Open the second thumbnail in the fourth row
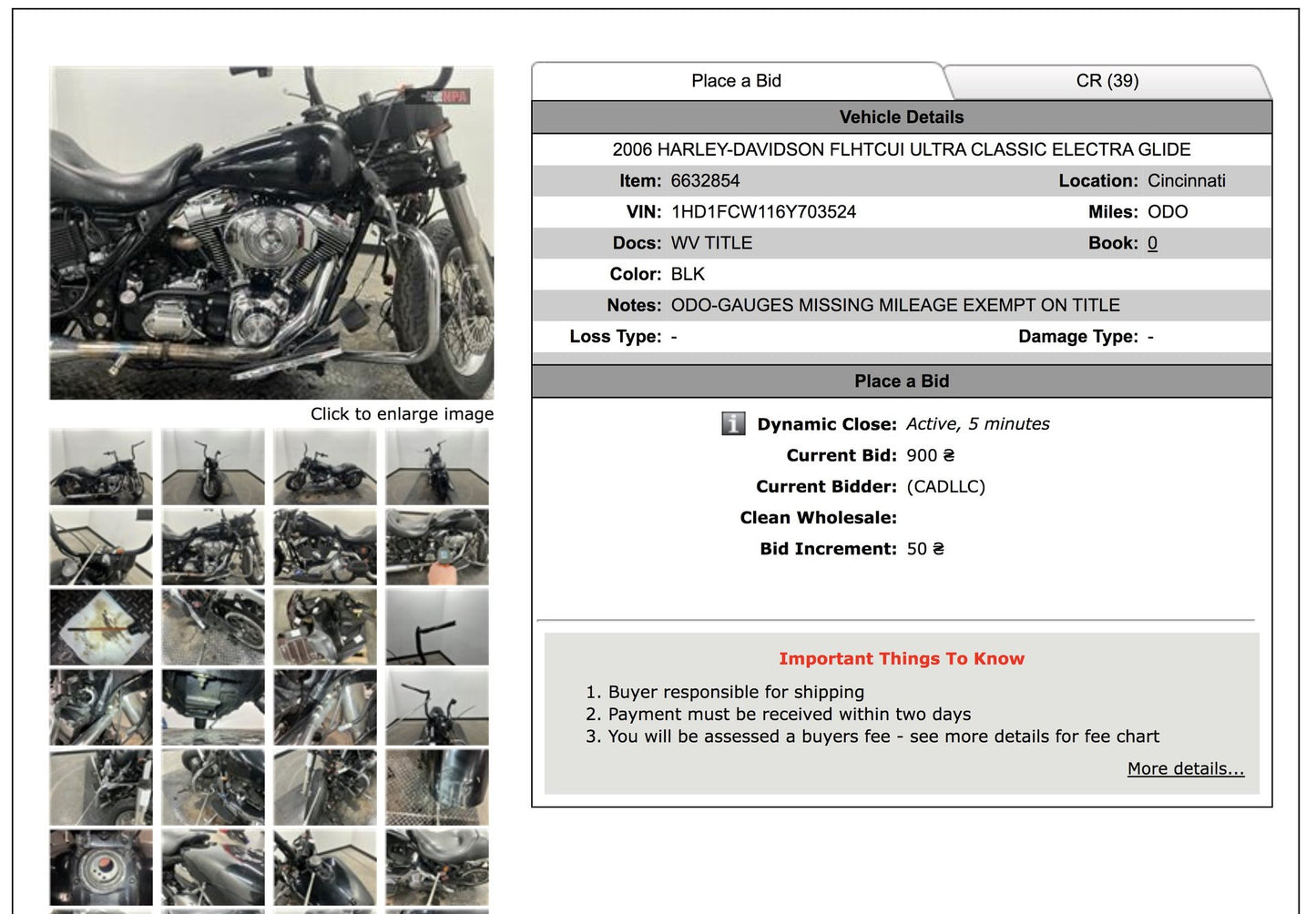 click(x=213, y=706)
